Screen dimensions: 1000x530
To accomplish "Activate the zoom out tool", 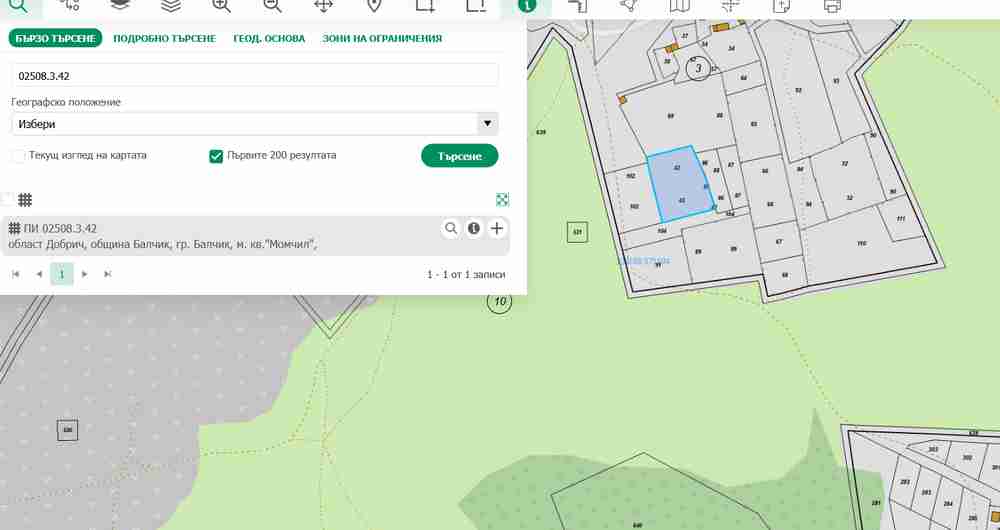I will (272, 5).
